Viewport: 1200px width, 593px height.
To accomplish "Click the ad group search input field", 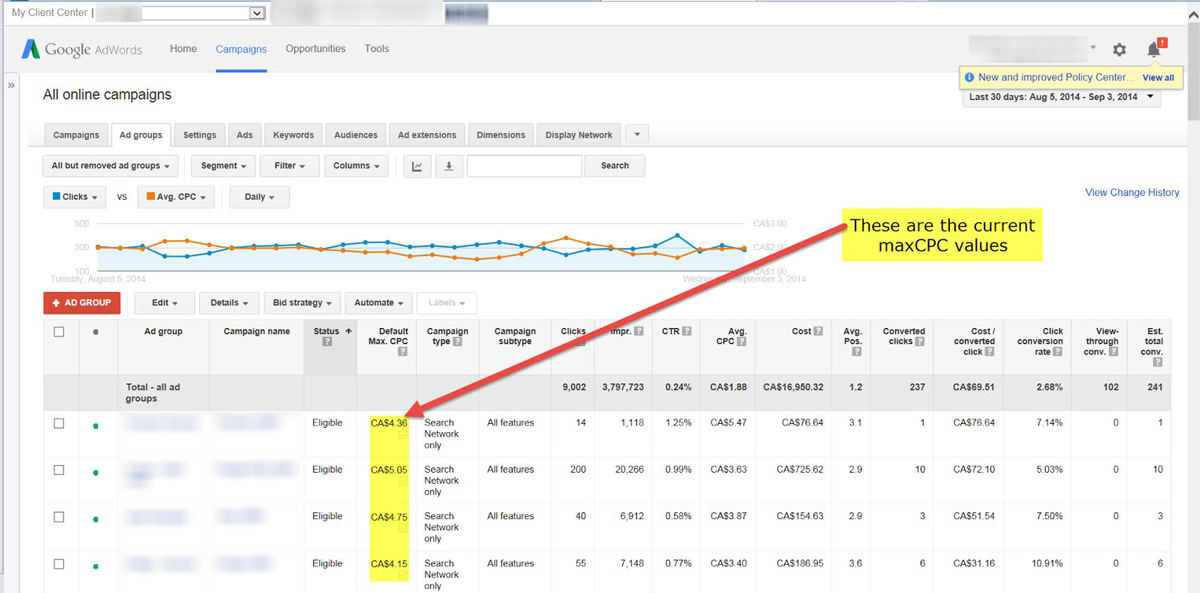I will [524, 166].
